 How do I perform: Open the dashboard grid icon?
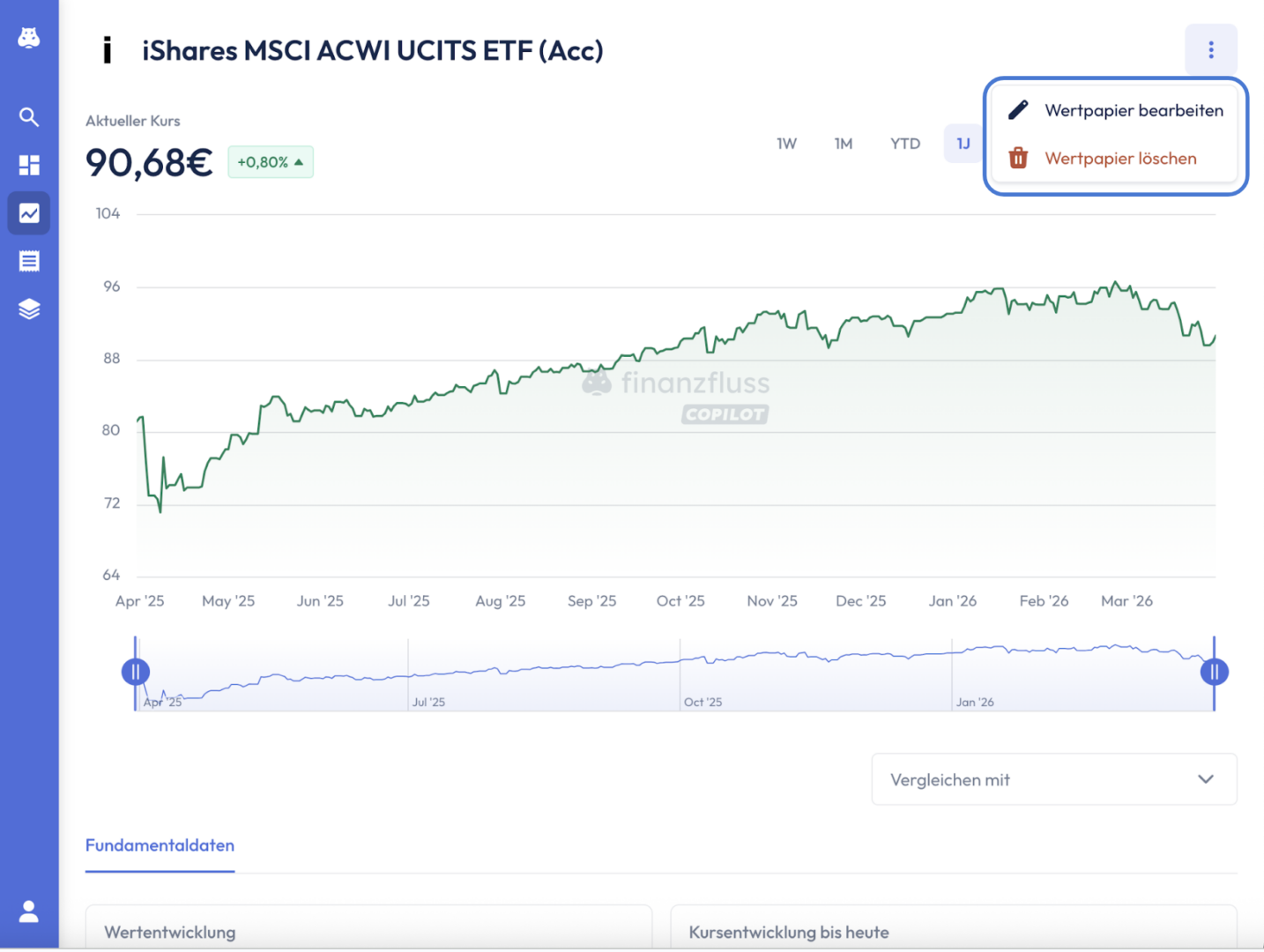[x=29, y=165]
